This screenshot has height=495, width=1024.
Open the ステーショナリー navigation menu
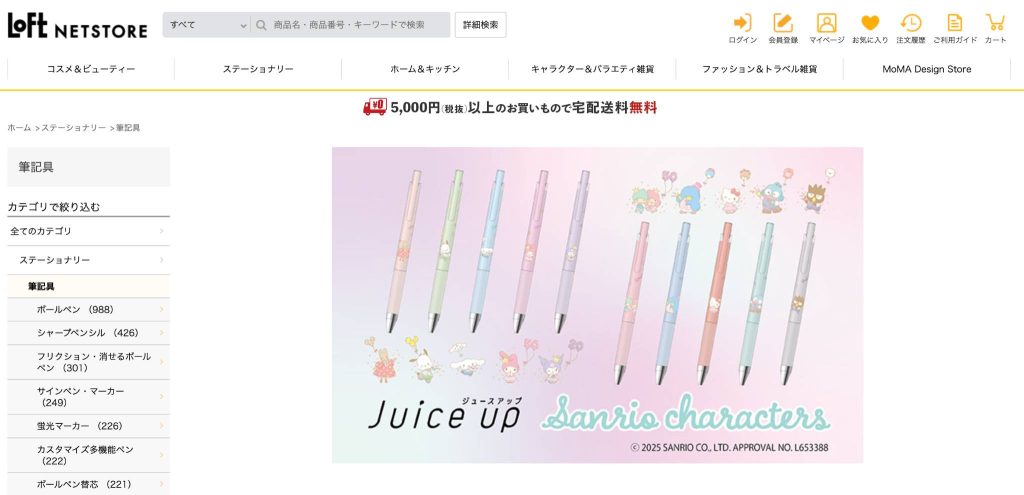[x=258, y=69]
